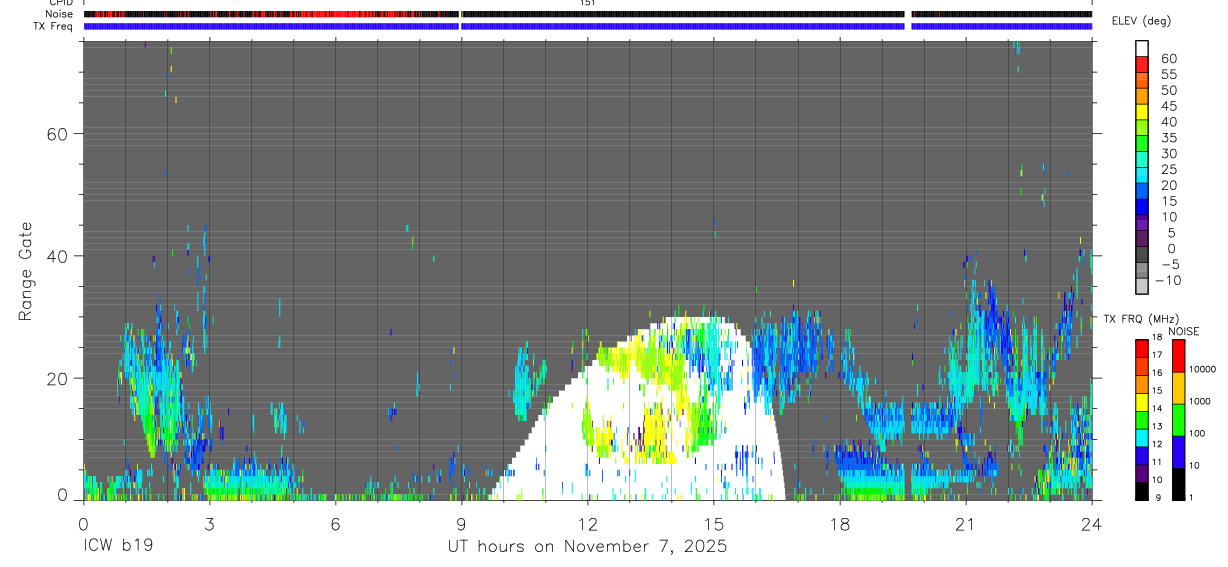Click the "Range Gate" y-axis label
The image size is (1228, 567).
click(27, 271)
